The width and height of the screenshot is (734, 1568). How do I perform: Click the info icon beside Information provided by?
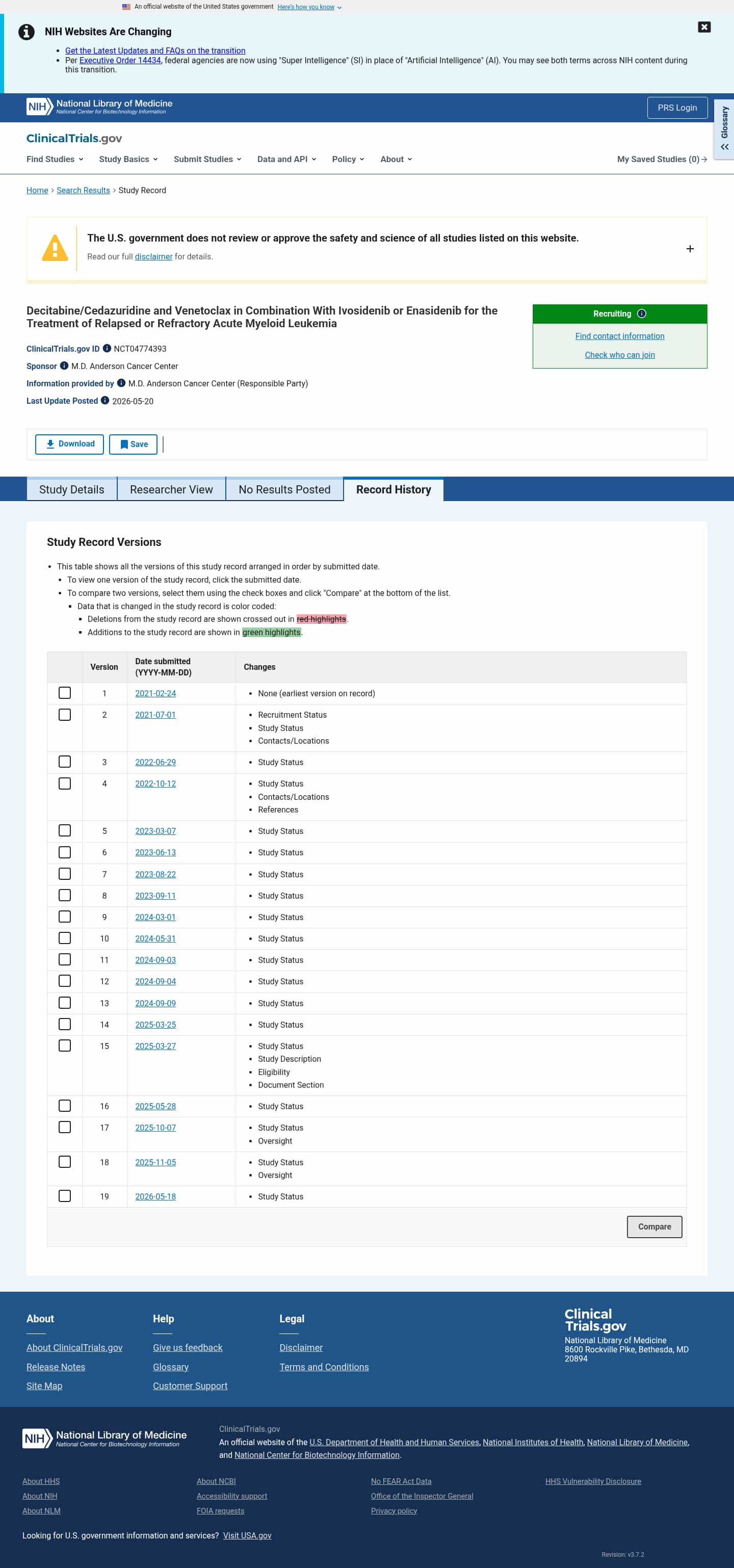coord(121,383)
